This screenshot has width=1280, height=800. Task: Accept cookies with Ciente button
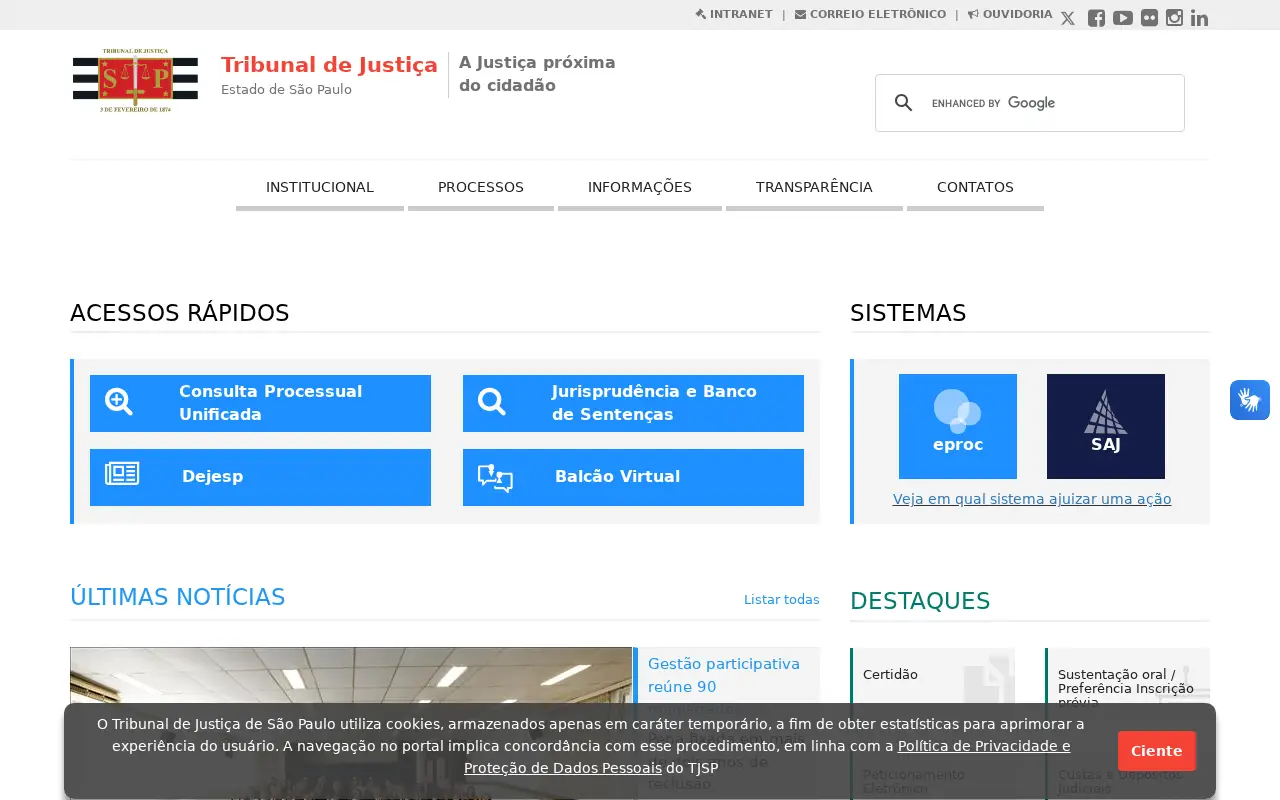click(1157, 751)
